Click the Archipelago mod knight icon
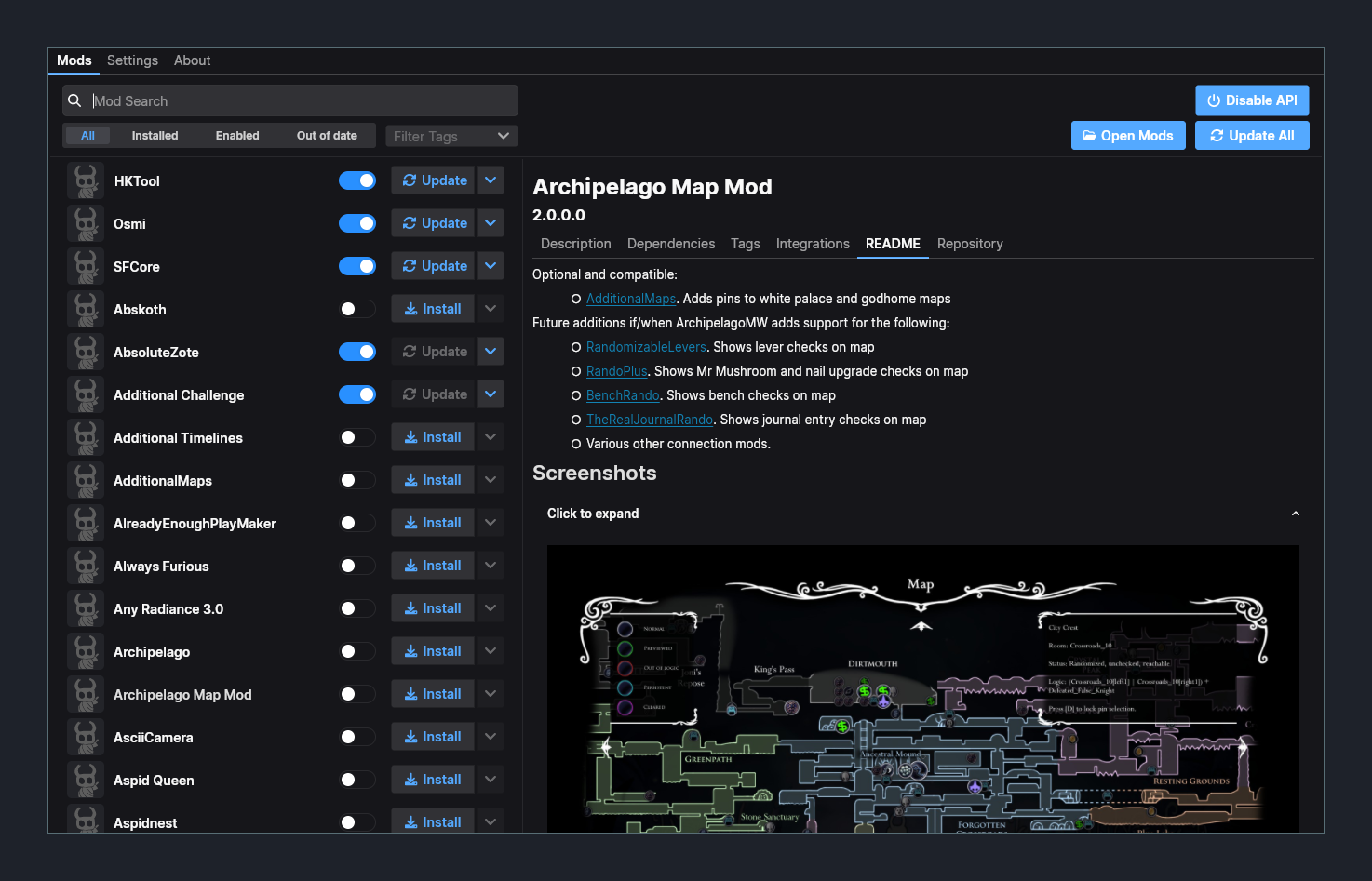 (86, 651)
